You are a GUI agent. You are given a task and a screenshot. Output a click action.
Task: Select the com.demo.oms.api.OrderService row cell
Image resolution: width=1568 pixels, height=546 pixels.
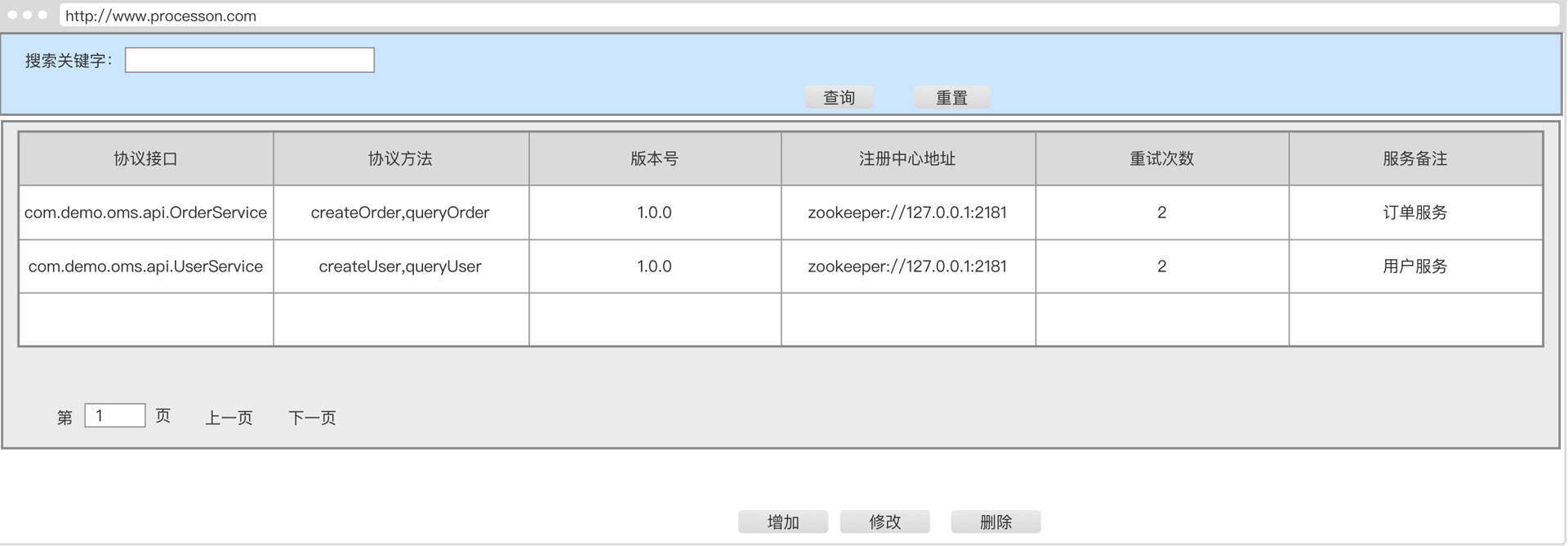pyautogui.click(x=145, y=213)
